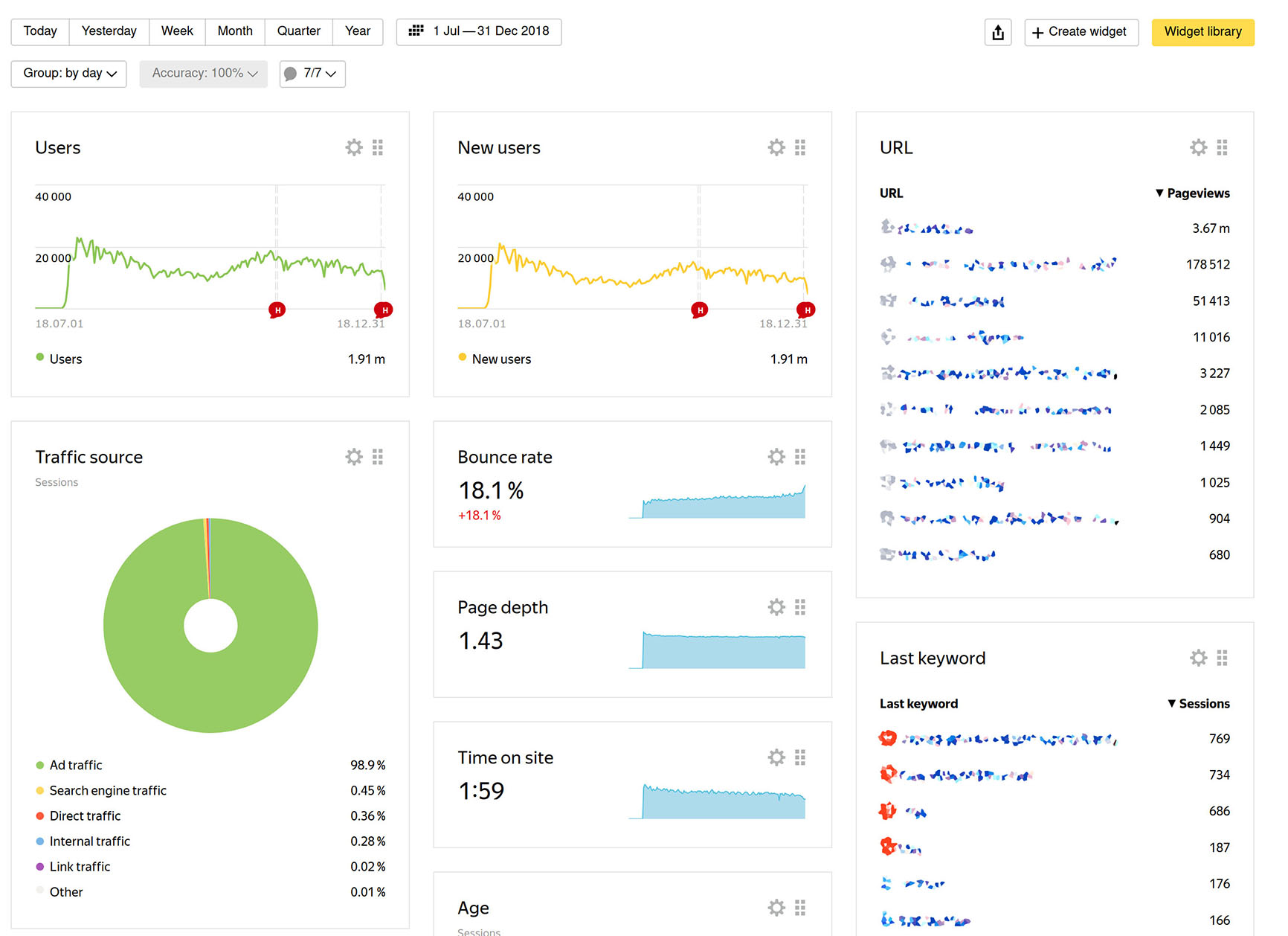
Task: Click the export/share icon in the top toolbar
Action: (998, 32)
